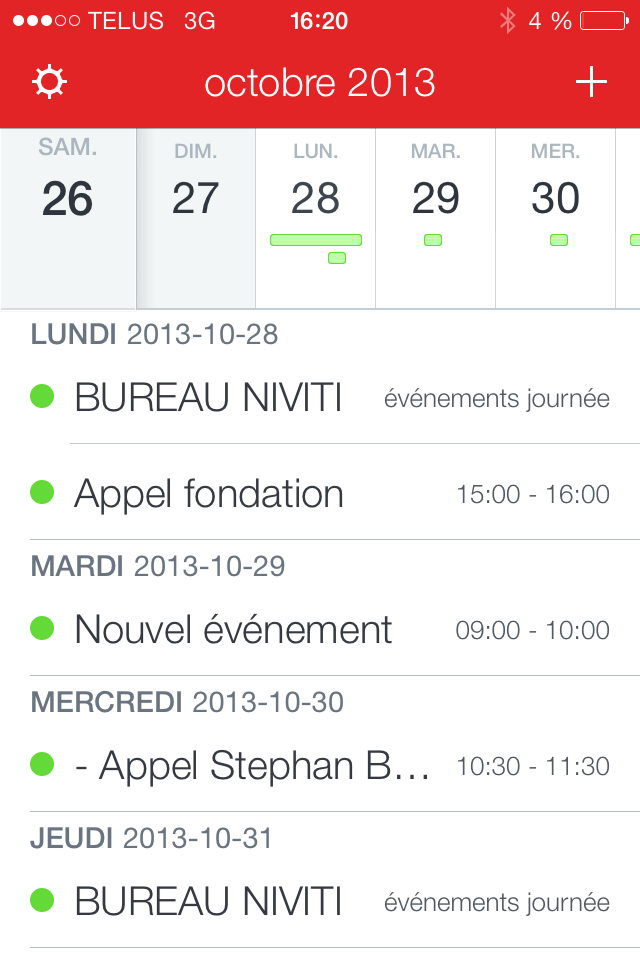Select Wednesday 30 in the week strip

(555, 219)
